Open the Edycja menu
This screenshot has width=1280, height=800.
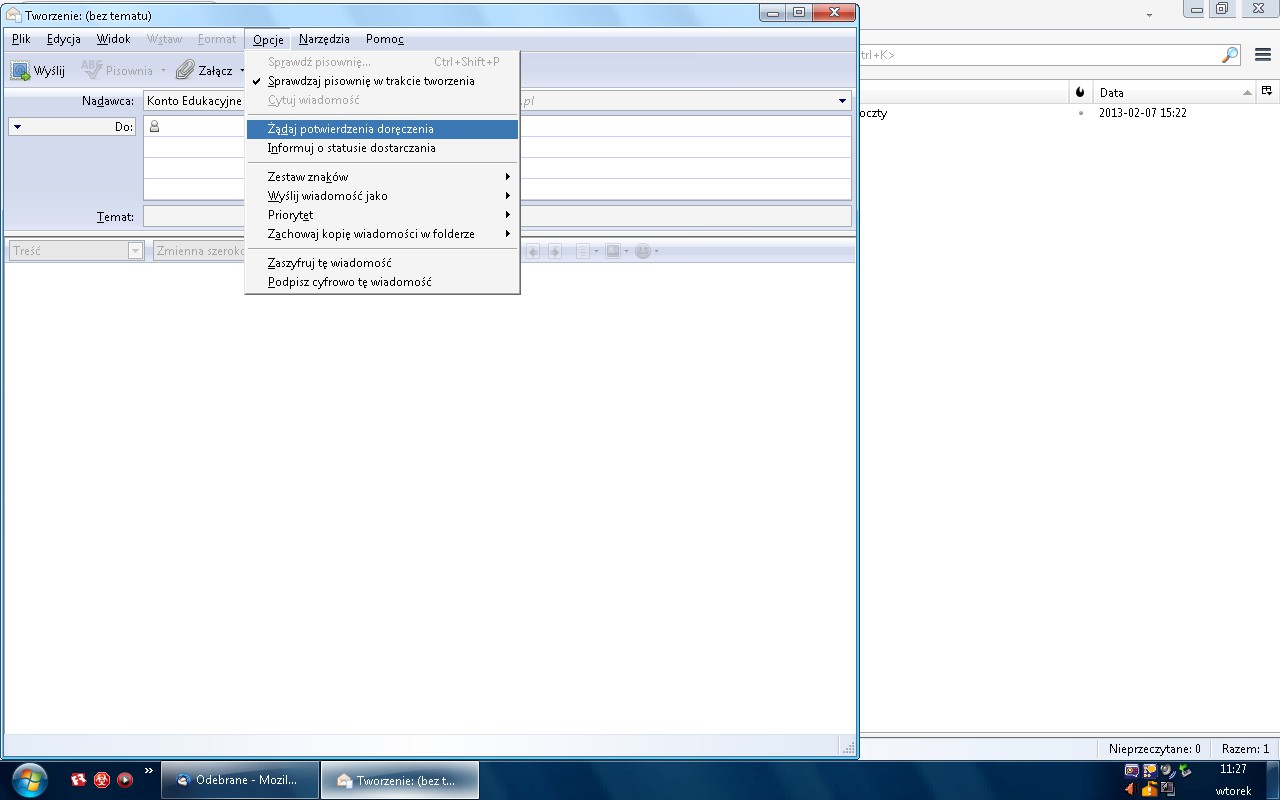pos(63,39)
